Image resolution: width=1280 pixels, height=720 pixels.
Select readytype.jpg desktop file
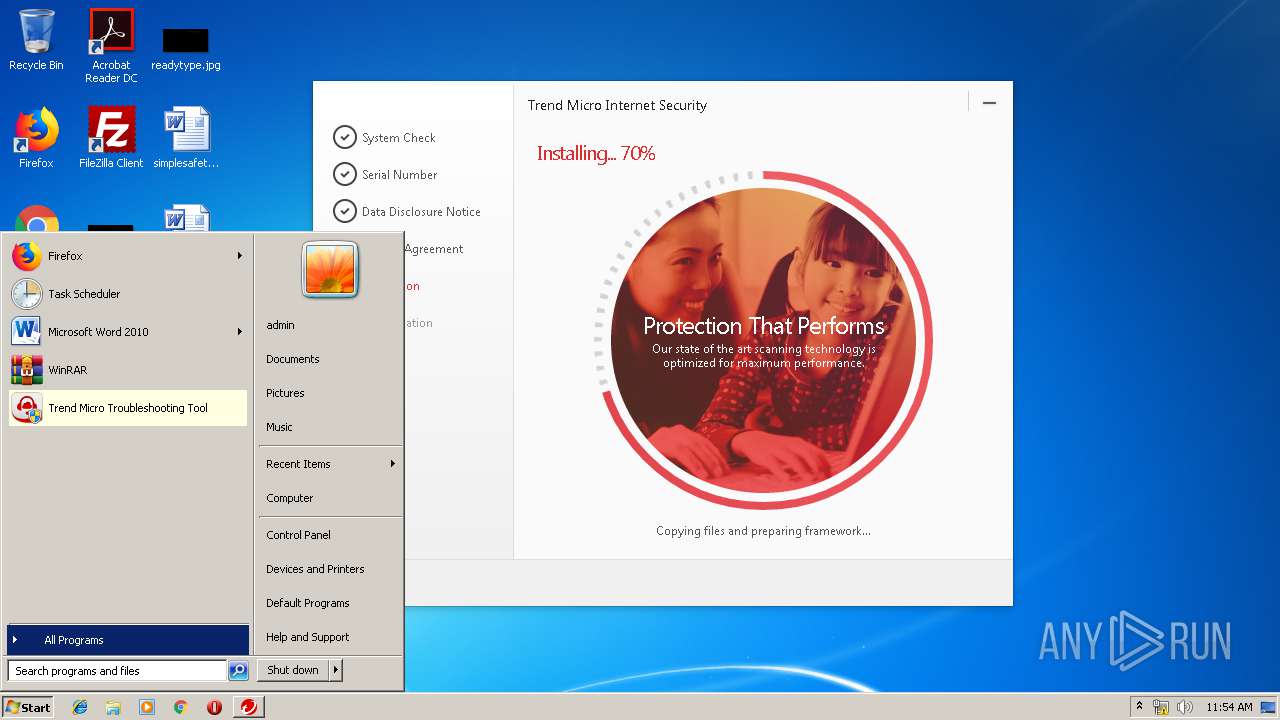tap(186, 48)
